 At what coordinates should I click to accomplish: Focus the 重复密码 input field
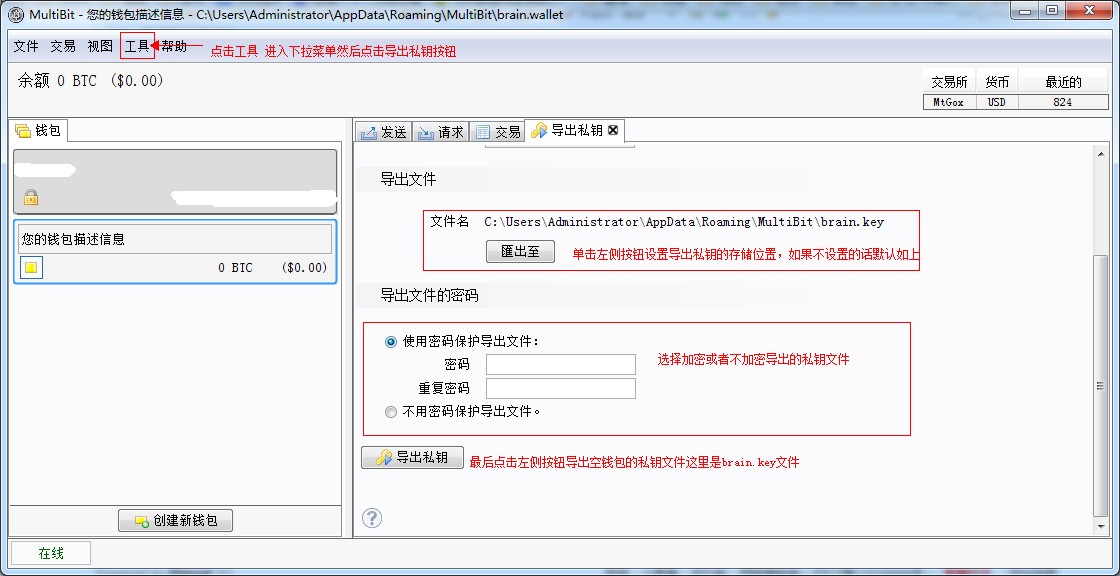click(x=561, y=388)
